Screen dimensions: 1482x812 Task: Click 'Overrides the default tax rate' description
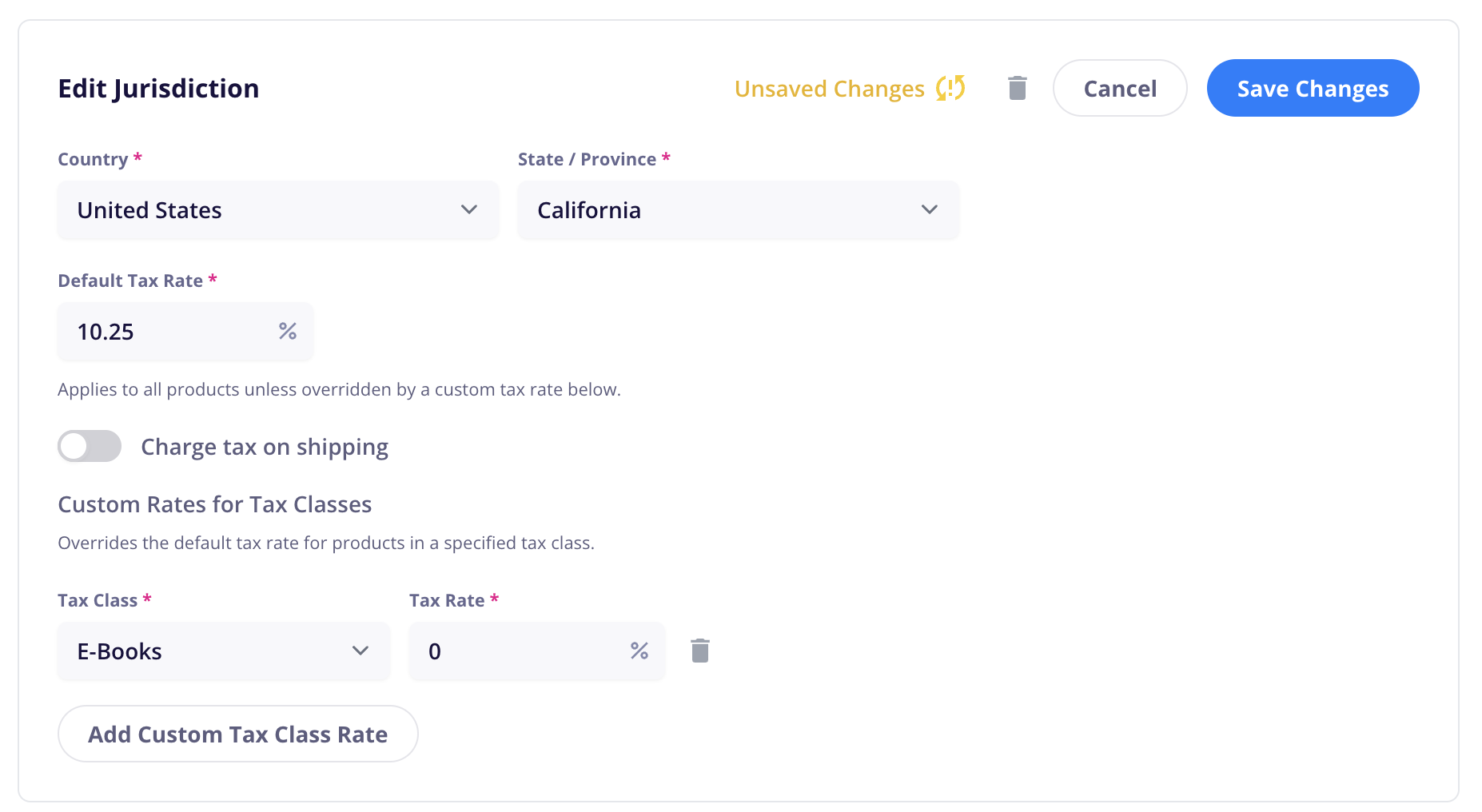click(326, 543)
